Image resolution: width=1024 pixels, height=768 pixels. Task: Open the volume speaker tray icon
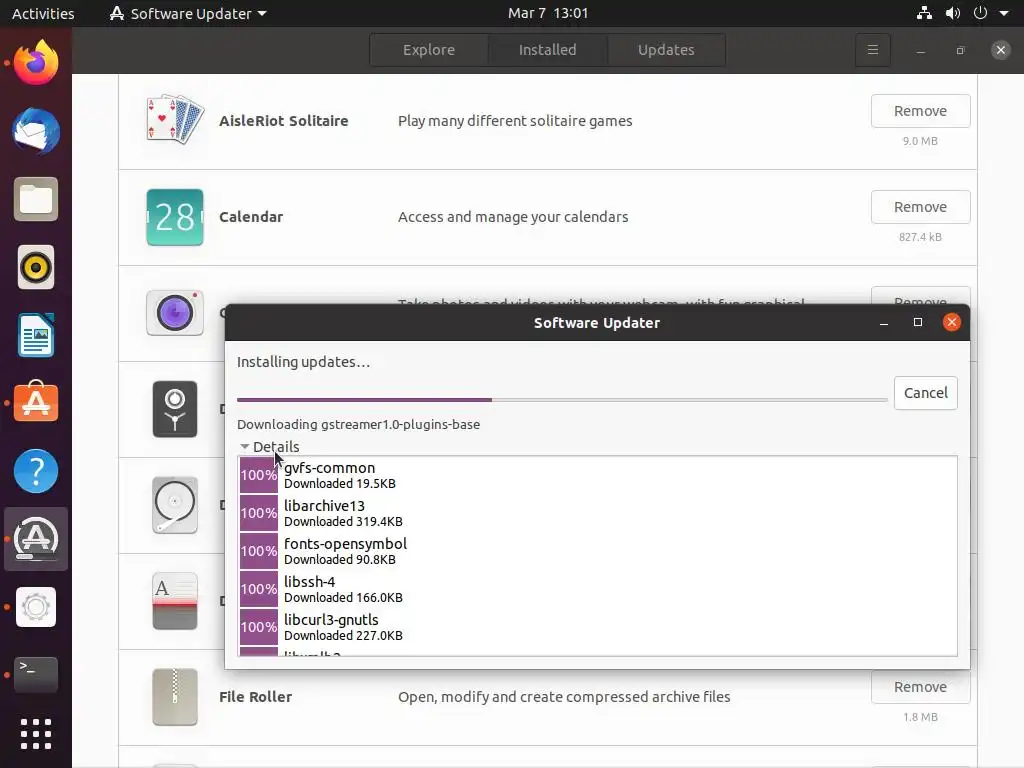(x=953, y=13)
